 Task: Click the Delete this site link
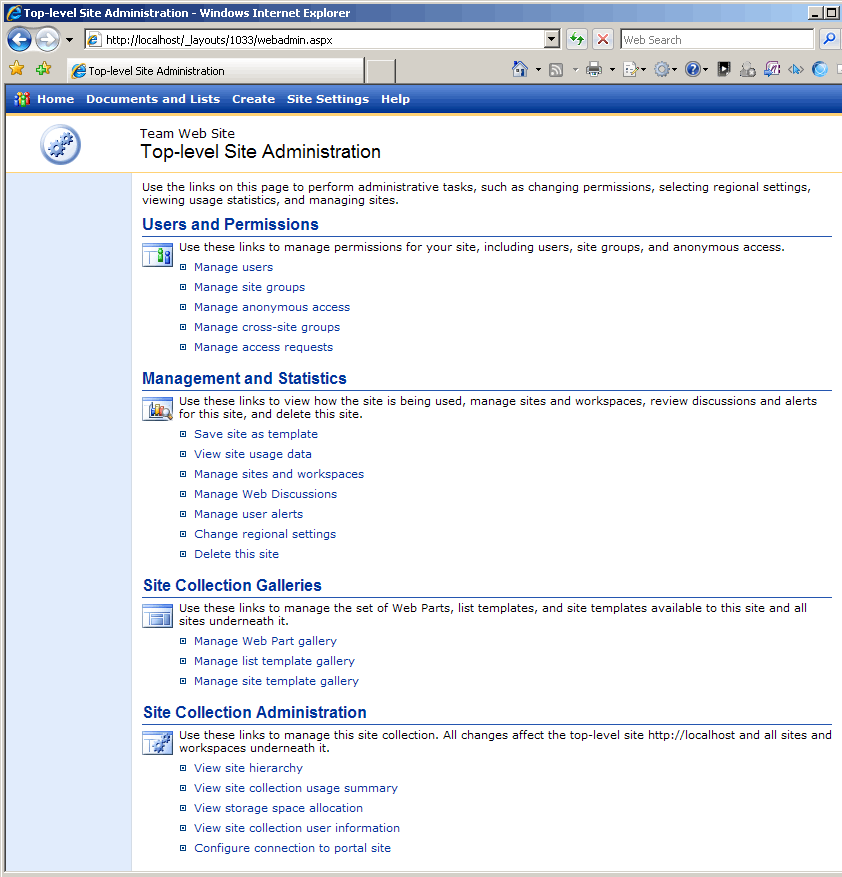click(x=237, y=554)
